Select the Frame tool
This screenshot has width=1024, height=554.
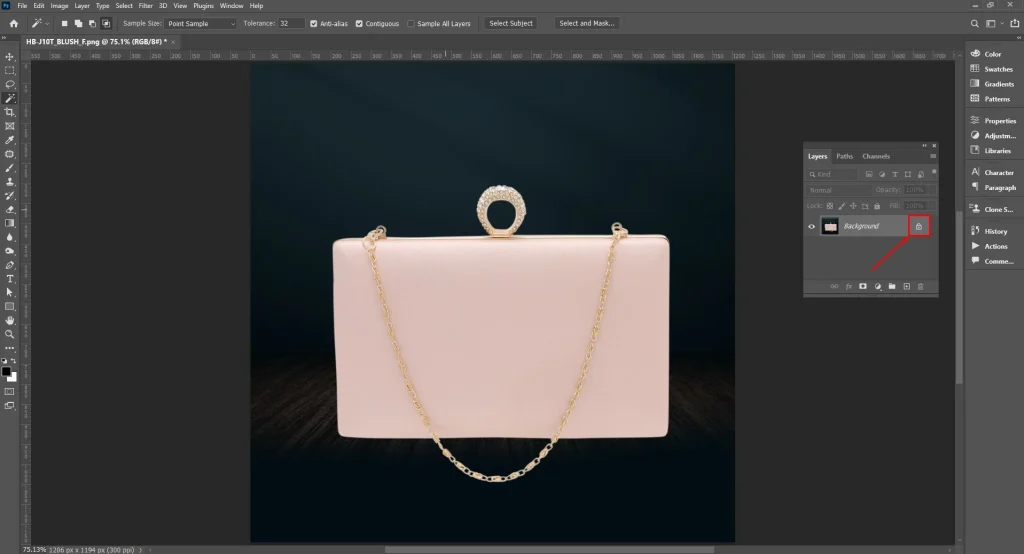coord(10,126)
